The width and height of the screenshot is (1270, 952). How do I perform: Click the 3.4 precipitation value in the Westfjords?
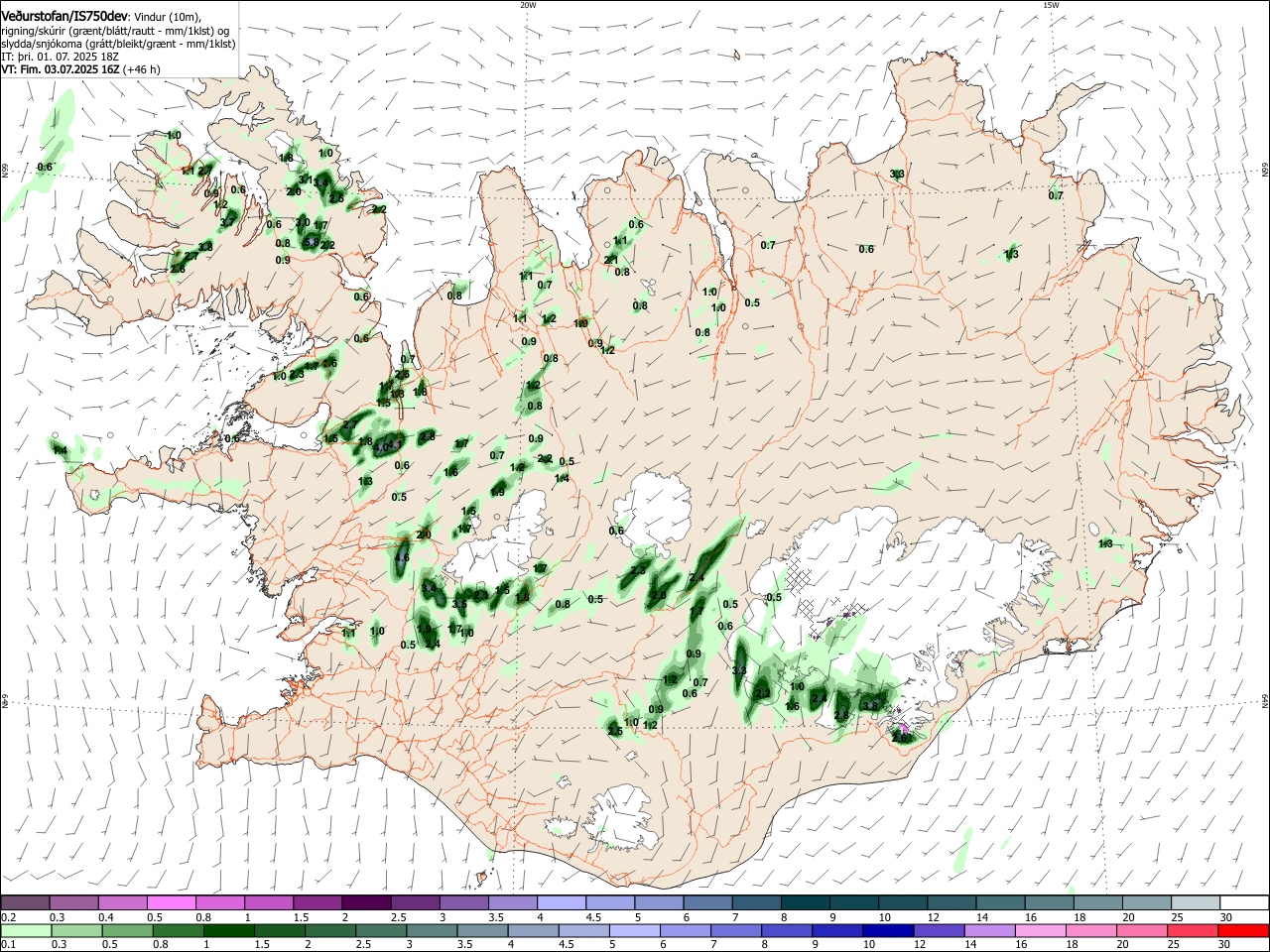pos(320,182)
